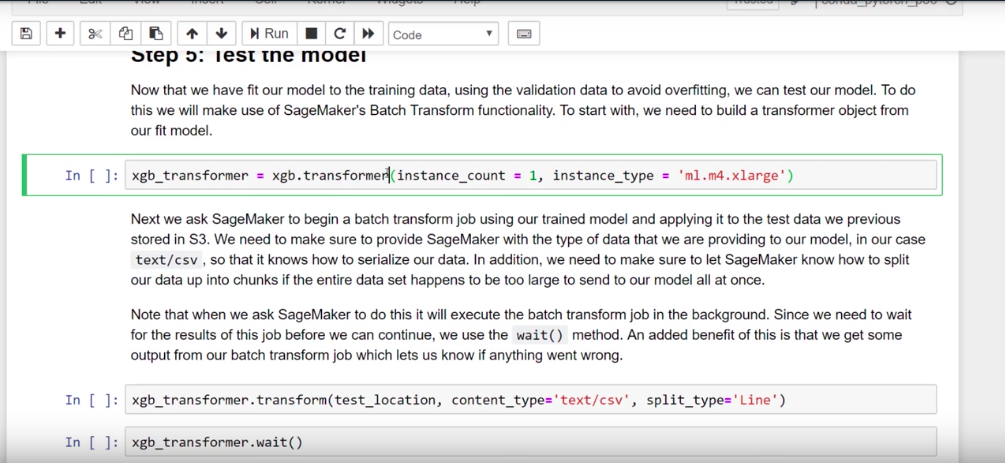
Task: Move the selected cell up
Action: click(x=193, y=34)
